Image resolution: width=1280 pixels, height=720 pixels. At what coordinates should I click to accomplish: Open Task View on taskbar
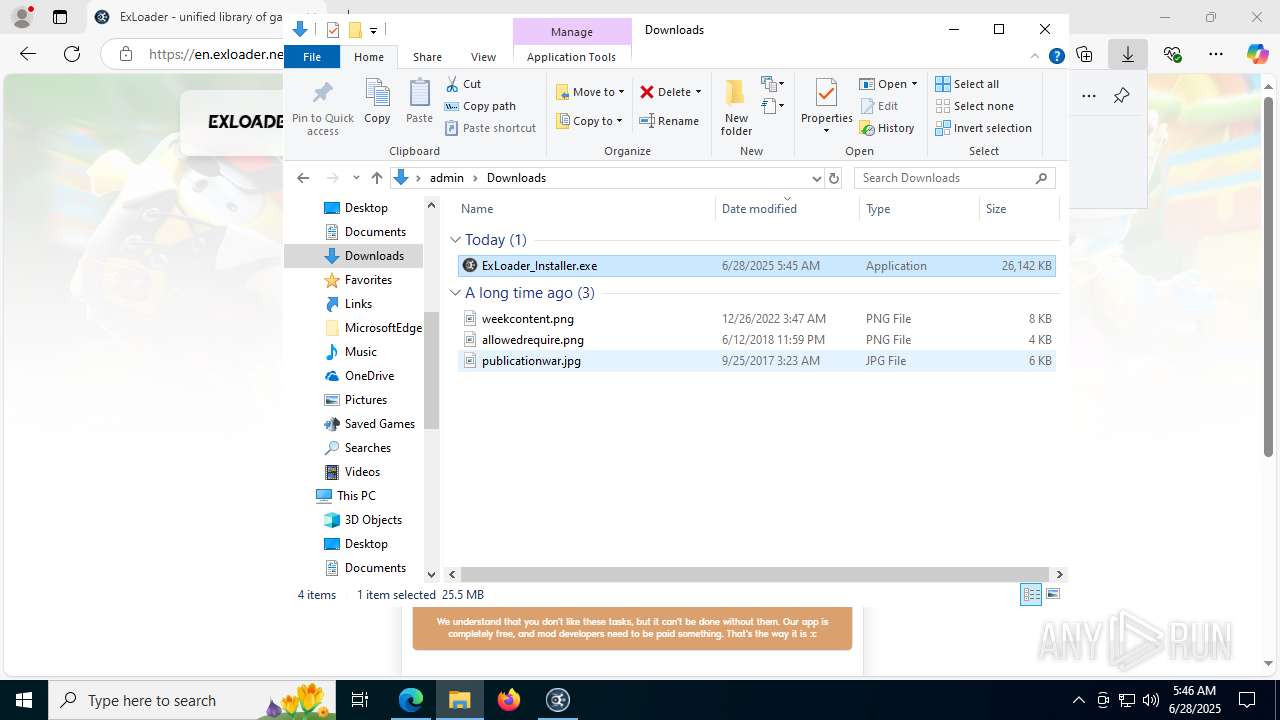click(x=360, y=700)
